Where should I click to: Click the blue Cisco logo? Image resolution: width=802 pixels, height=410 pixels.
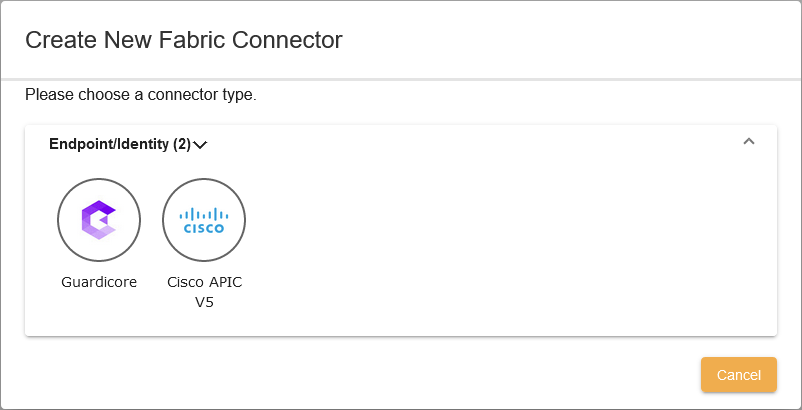[204, 221]
